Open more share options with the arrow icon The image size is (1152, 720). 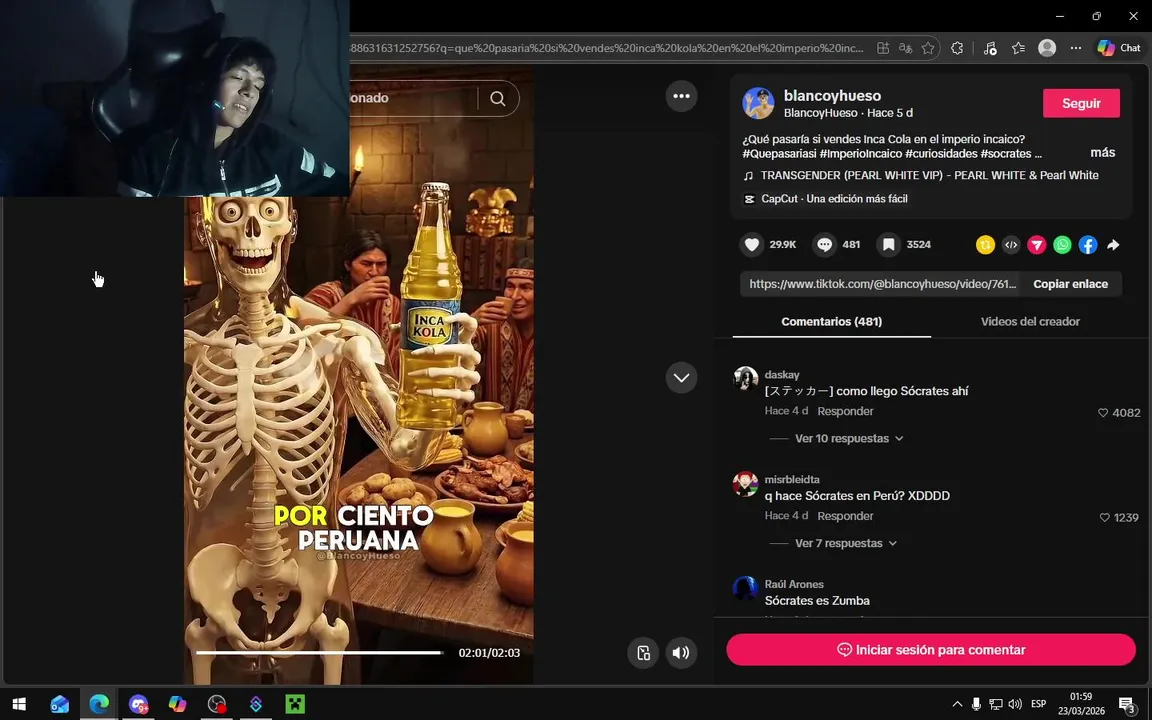coord(1114,245)
